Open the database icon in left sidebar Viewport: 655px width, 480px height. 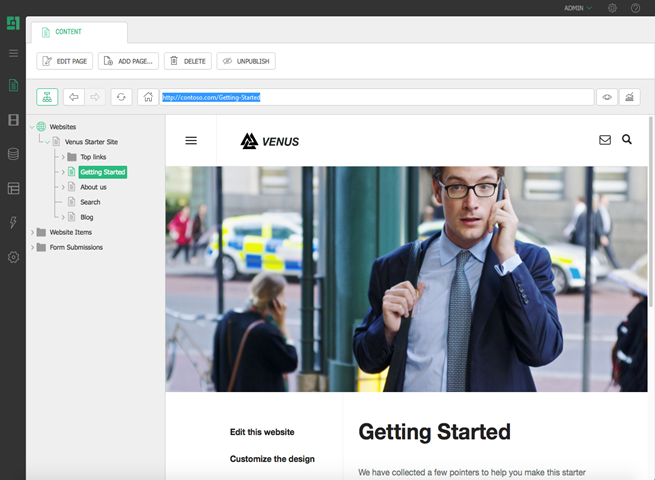click(13, 154)
